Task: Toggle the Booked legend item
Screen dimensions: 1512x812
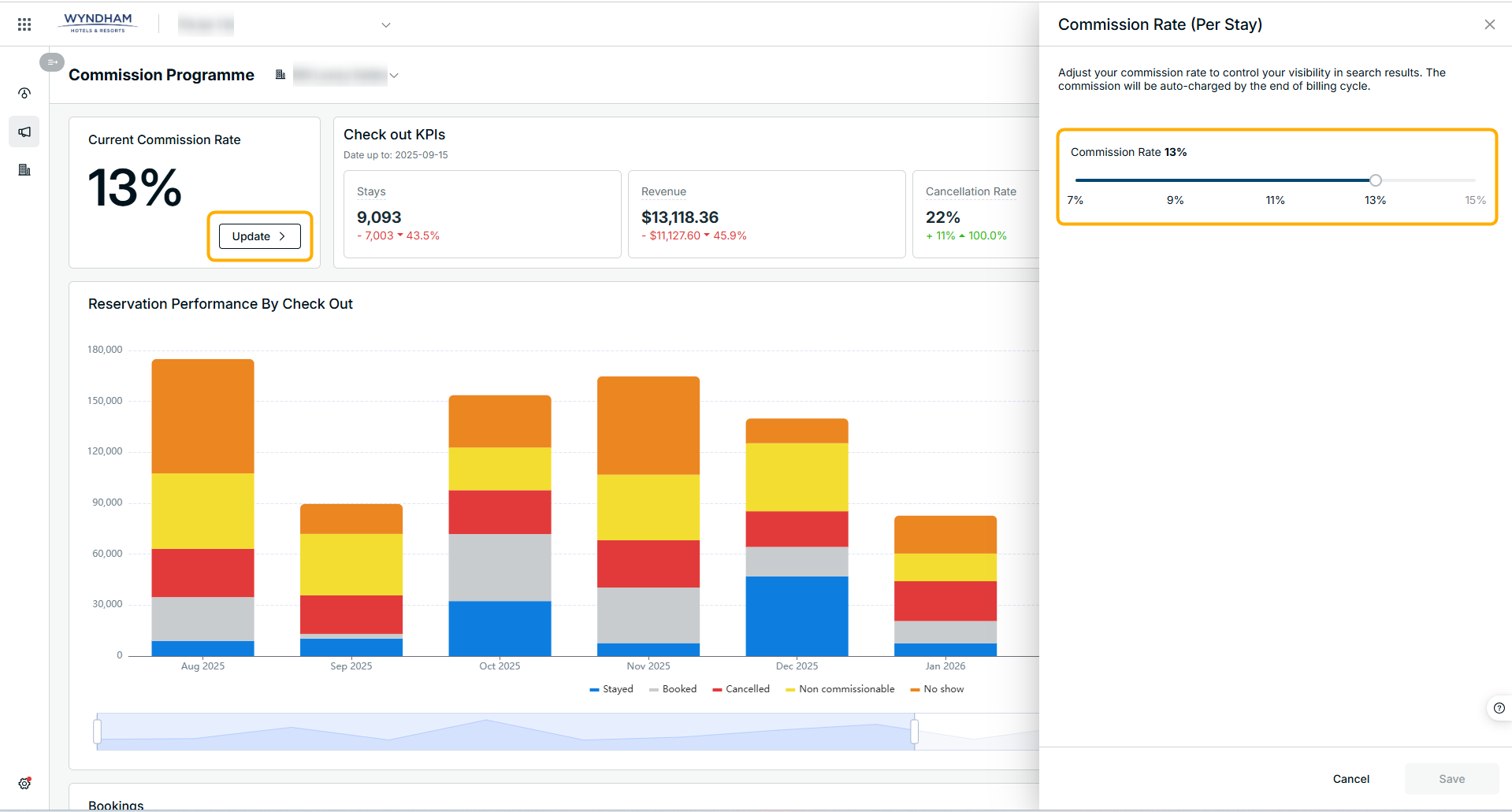Action: pyautogui.click(x=673, y=689)
